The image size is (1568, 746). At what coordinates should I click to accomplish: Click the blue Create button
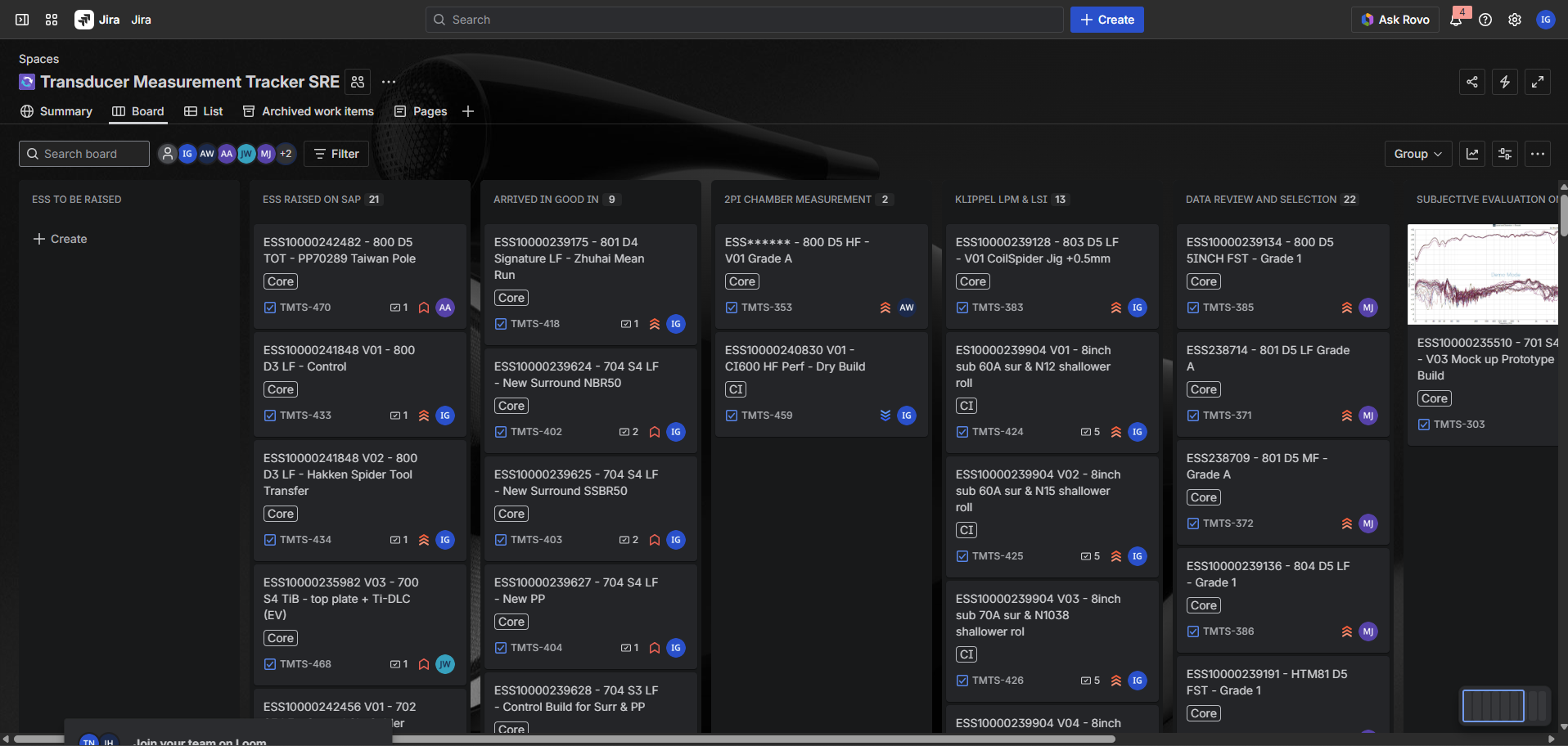click(1107, 20)
